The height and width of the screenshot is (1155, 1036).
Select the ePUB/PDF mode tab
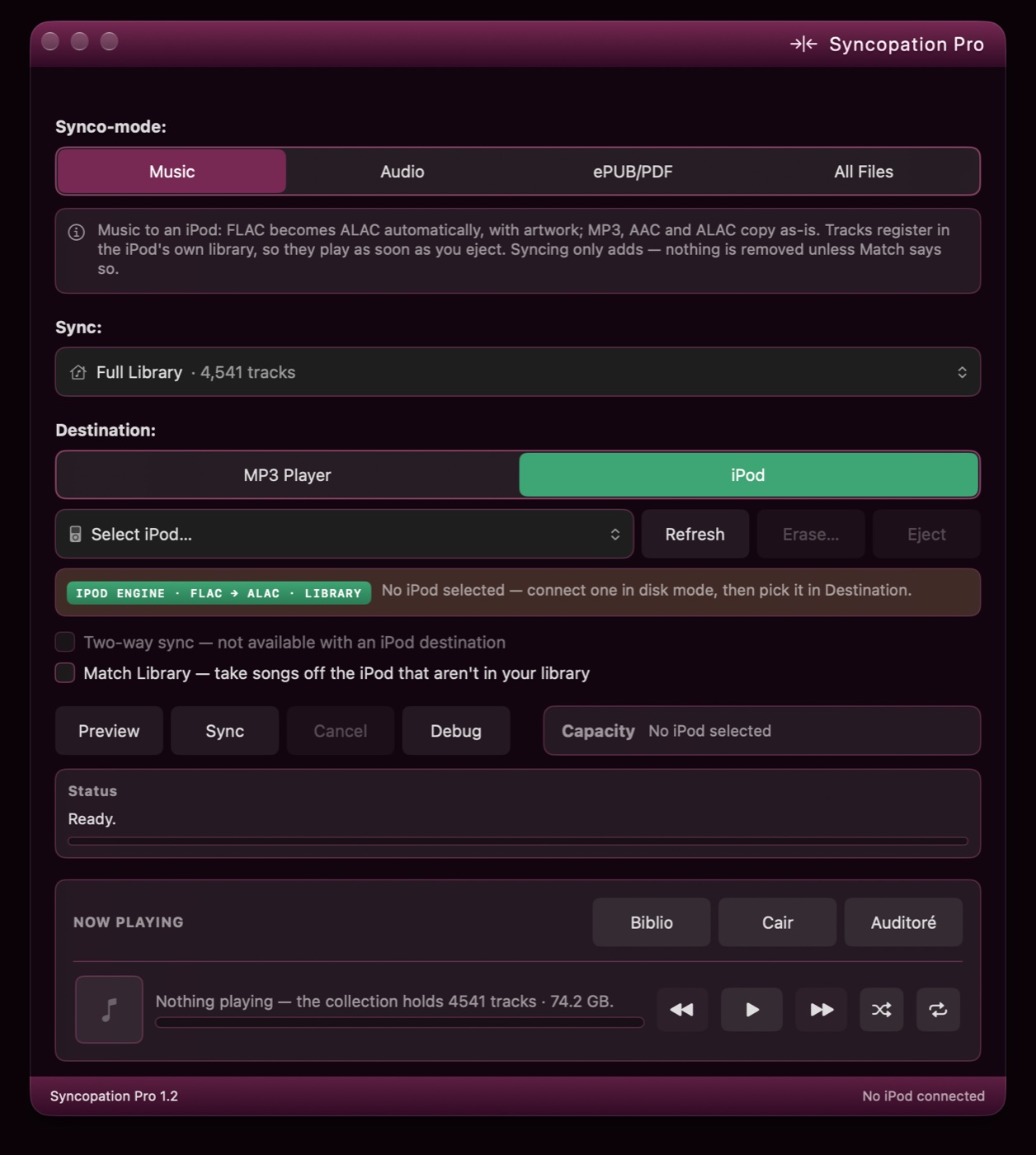(x=633, y=172)
